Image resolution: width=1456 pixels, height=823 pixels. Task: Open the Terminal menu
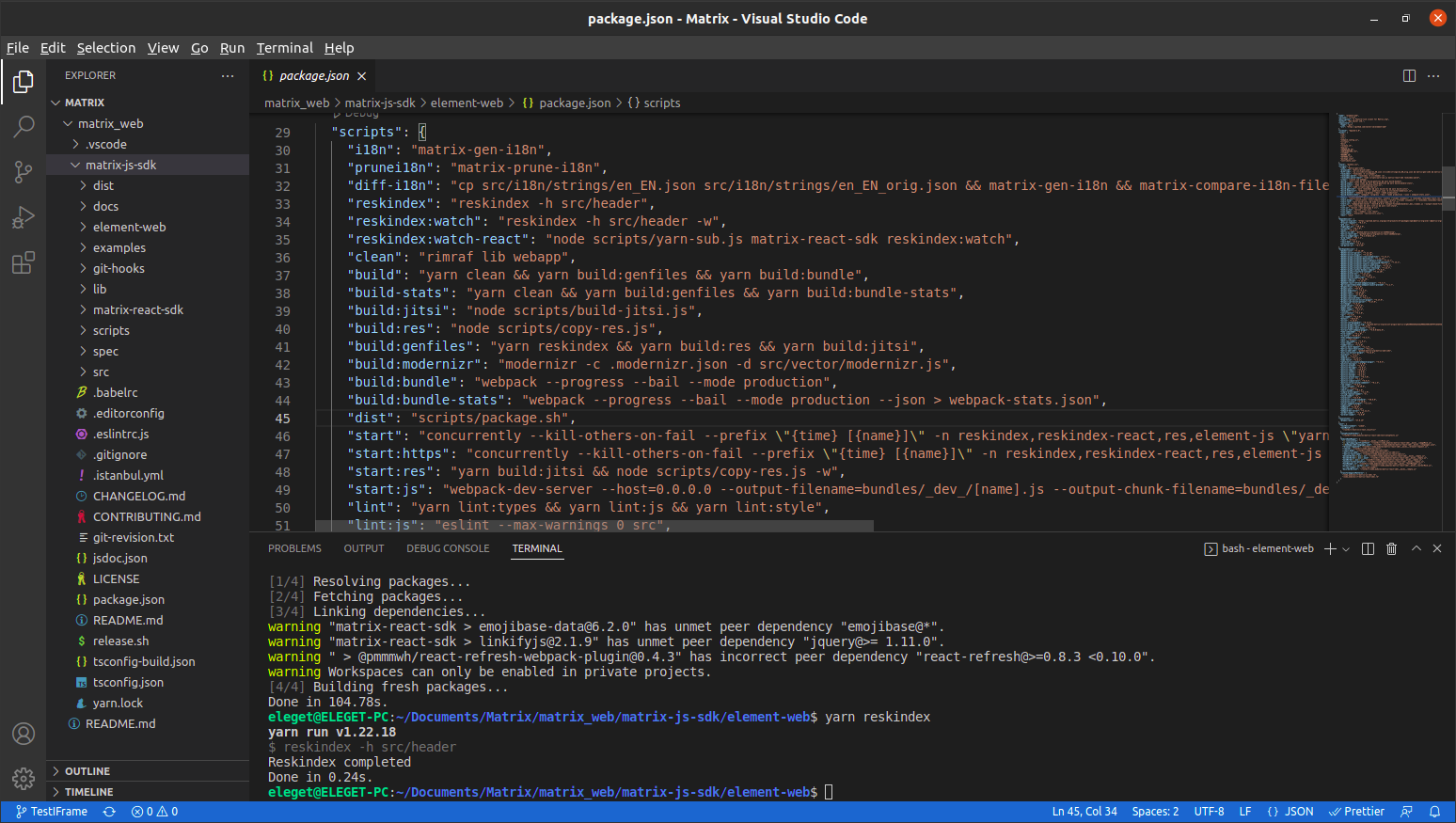coord(284,48)
